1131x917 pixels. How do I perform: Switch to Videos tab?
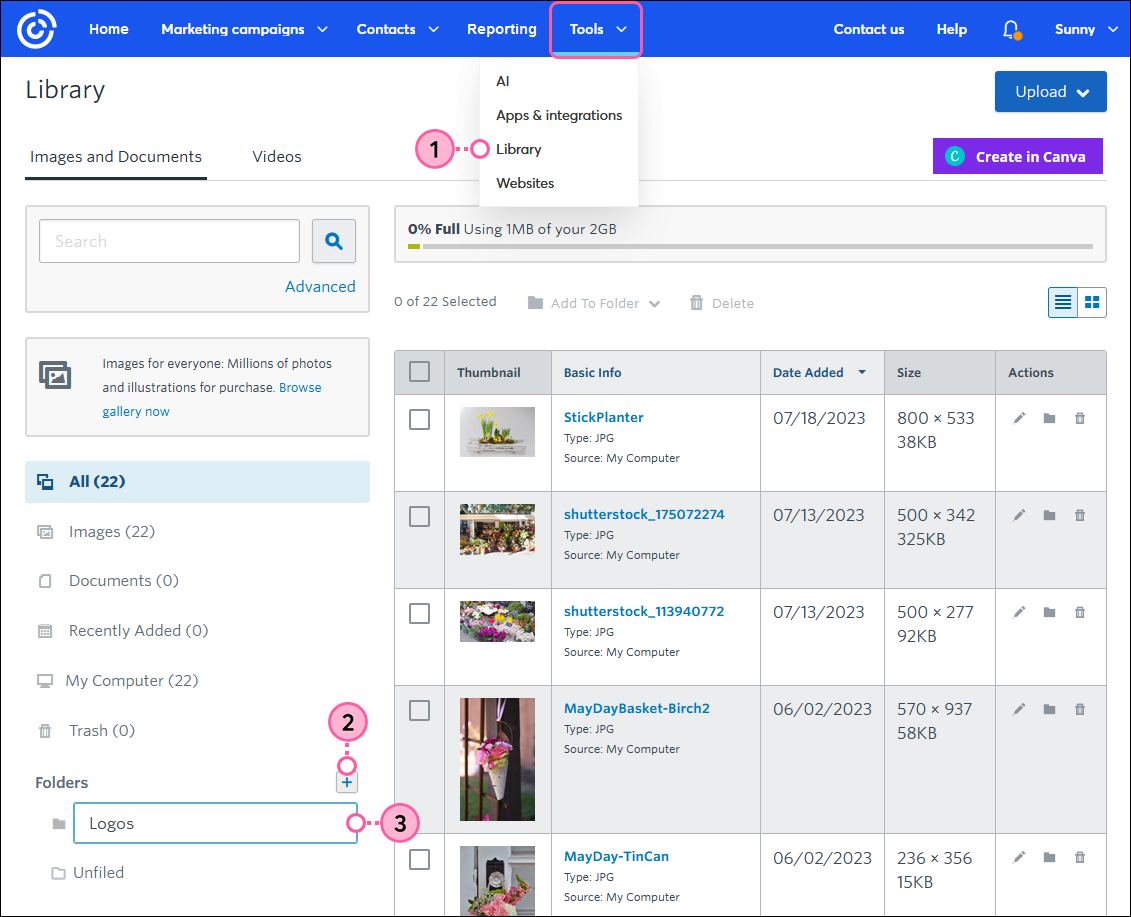click(277, 157)
